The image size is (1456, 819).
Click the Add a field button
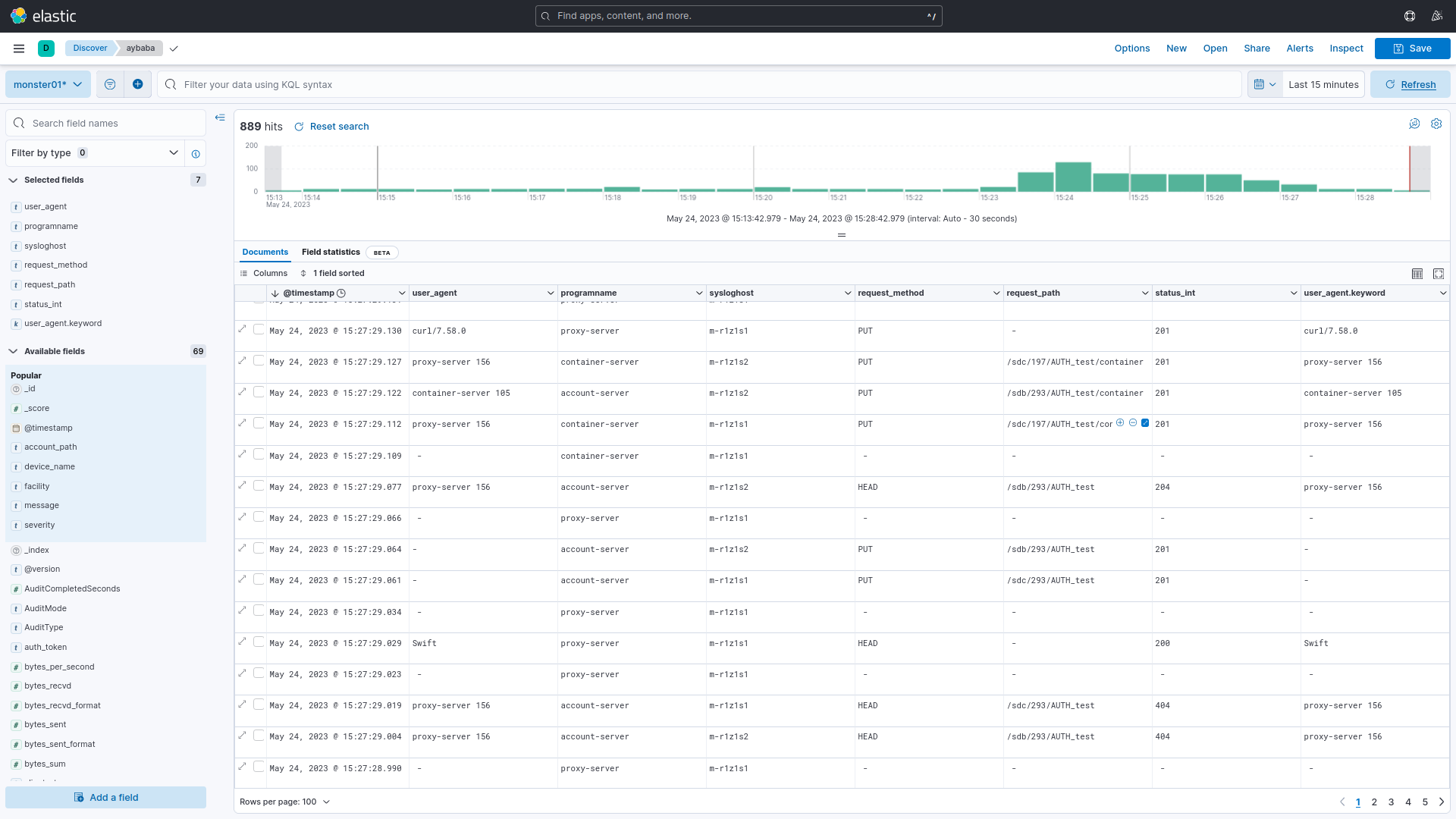(x=106, y=797)
